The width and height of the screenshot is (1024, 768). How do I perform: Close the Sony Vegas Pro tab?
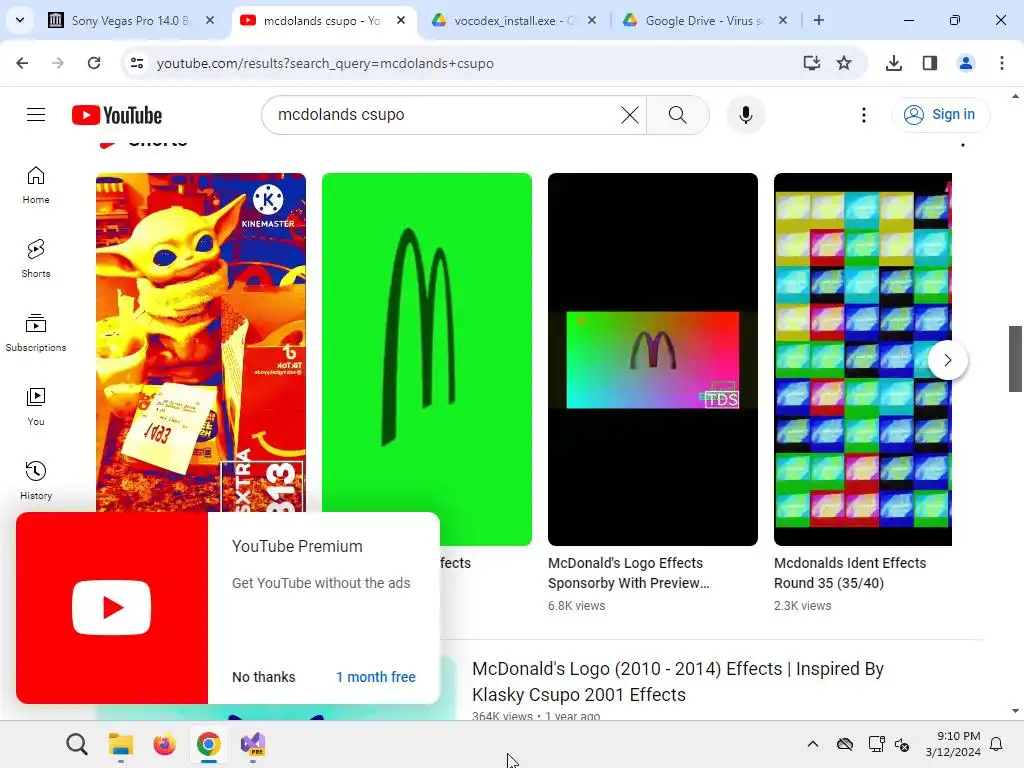210,20
